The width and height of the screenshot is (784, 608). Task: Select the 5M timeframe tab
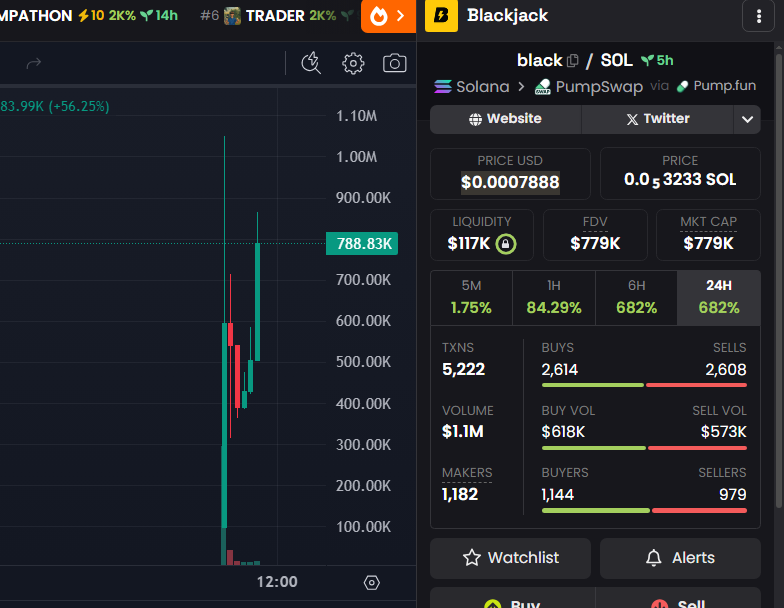(471, 298)
